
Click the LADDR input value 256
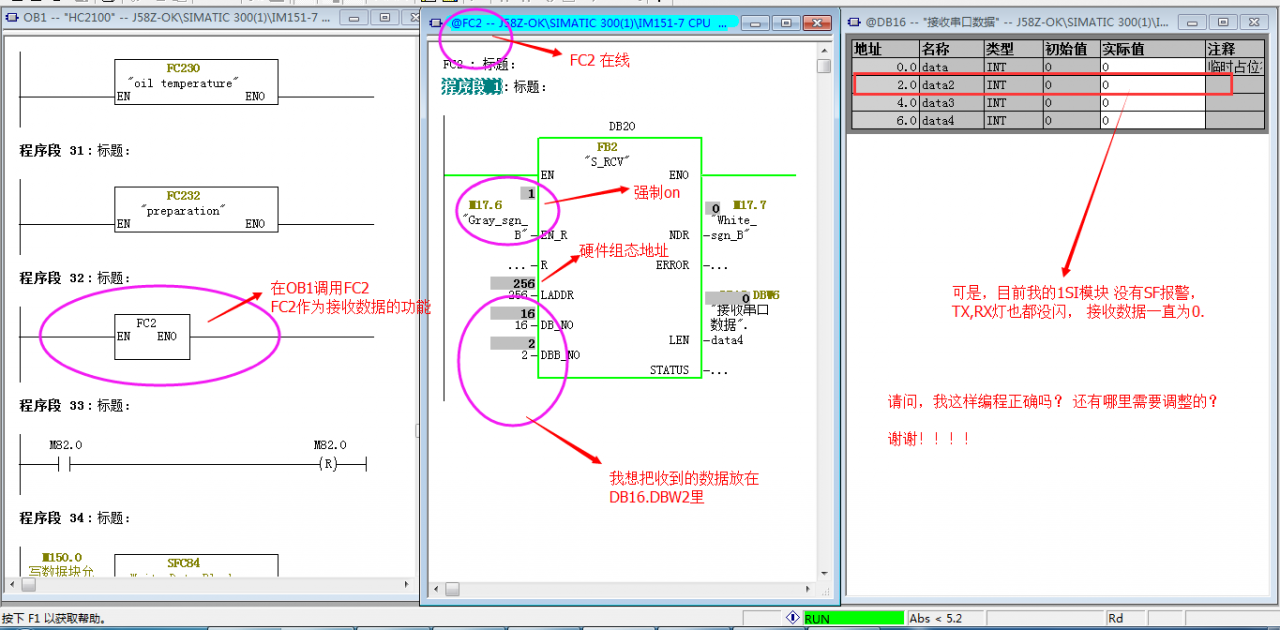coord(516,295)
